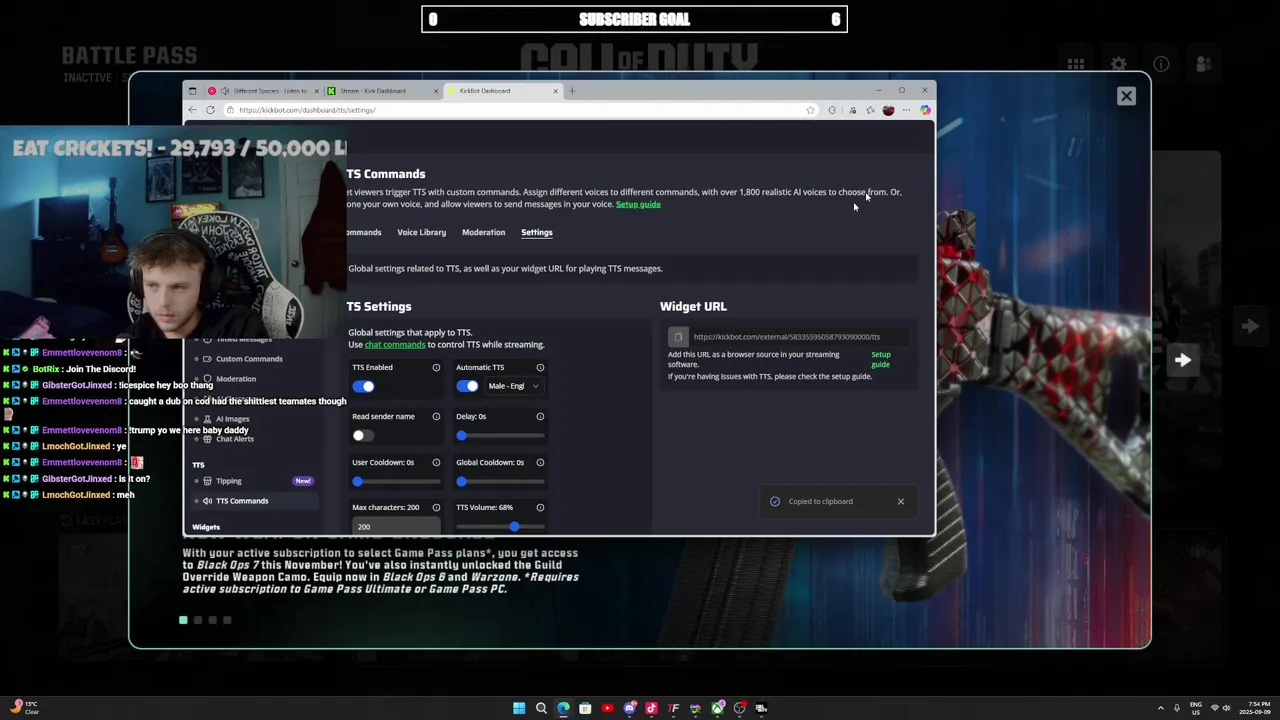Open the browser three-dots menu
Image resolution: width=1280 pixels, height=720 pixels.
click(906, 110)
